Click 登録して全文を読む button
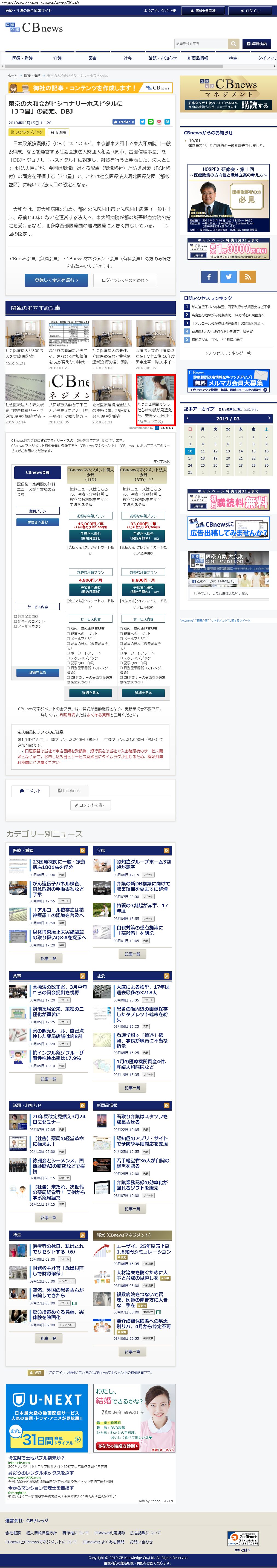The height and width of the screenshot is (1568, 277). 56,280
